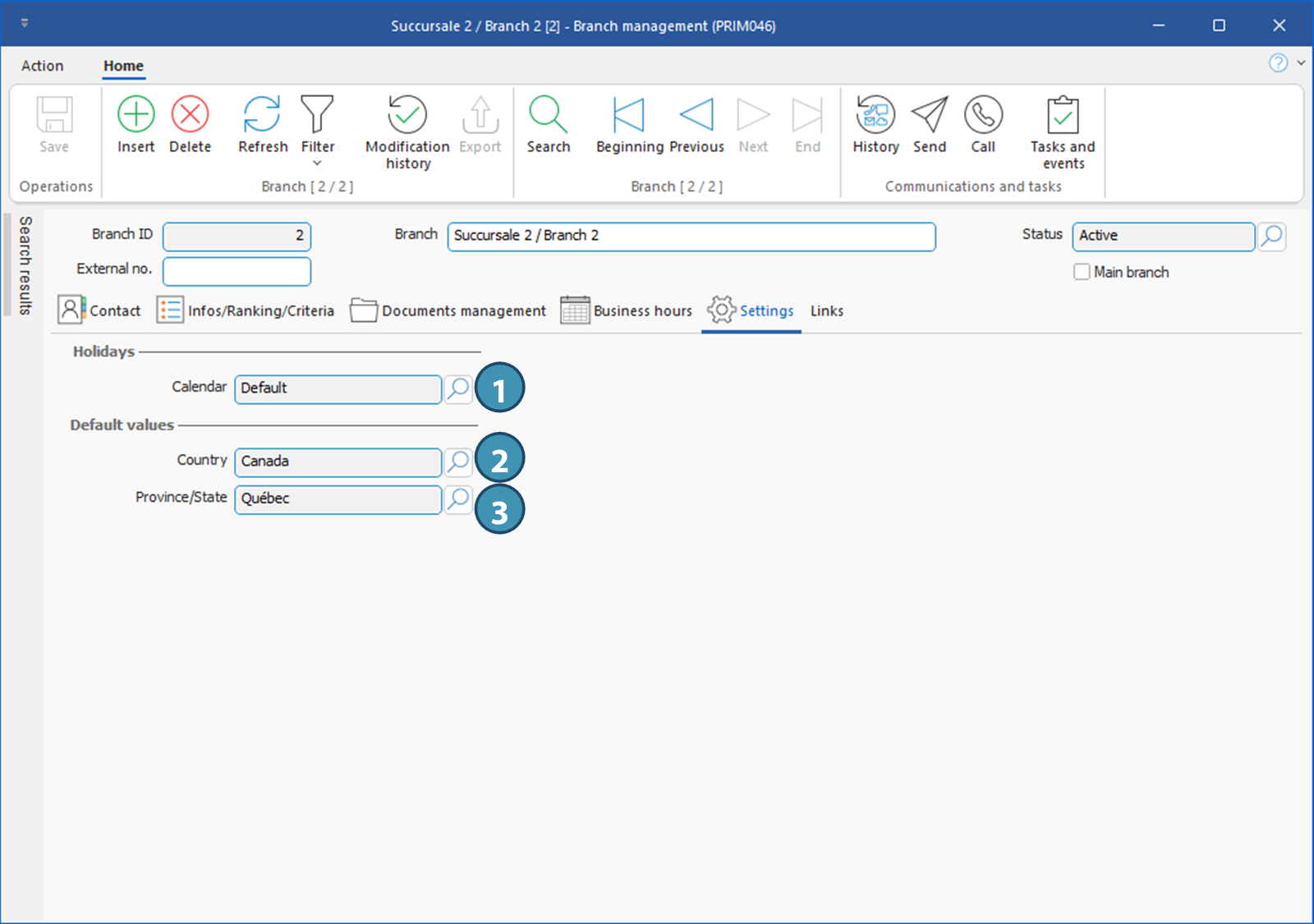Open the Status lookup selector
Screen dimensions: 1314x924
(x=1271, y=237)
